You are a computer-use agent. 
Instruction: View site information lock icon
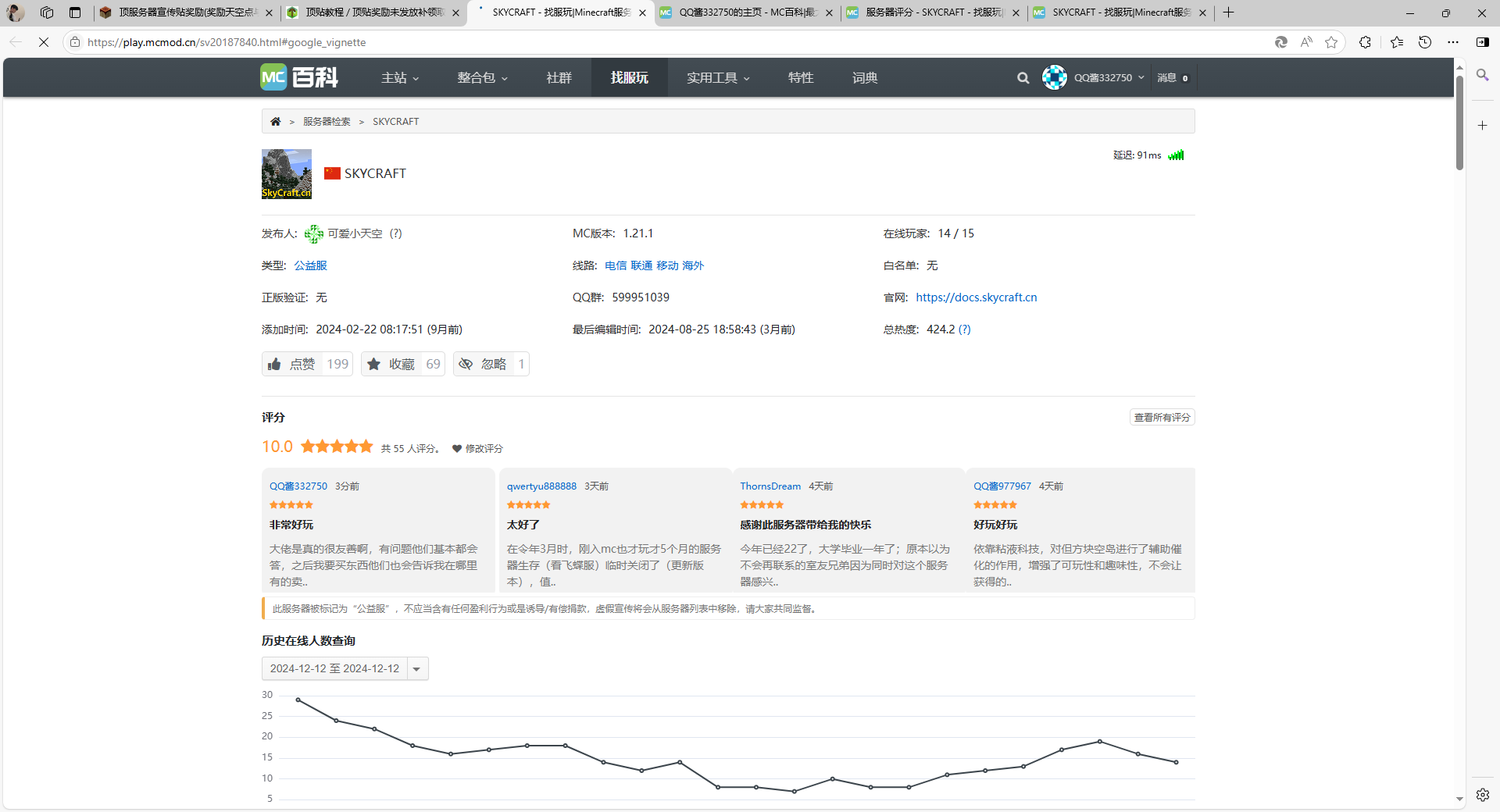(75, 42)
